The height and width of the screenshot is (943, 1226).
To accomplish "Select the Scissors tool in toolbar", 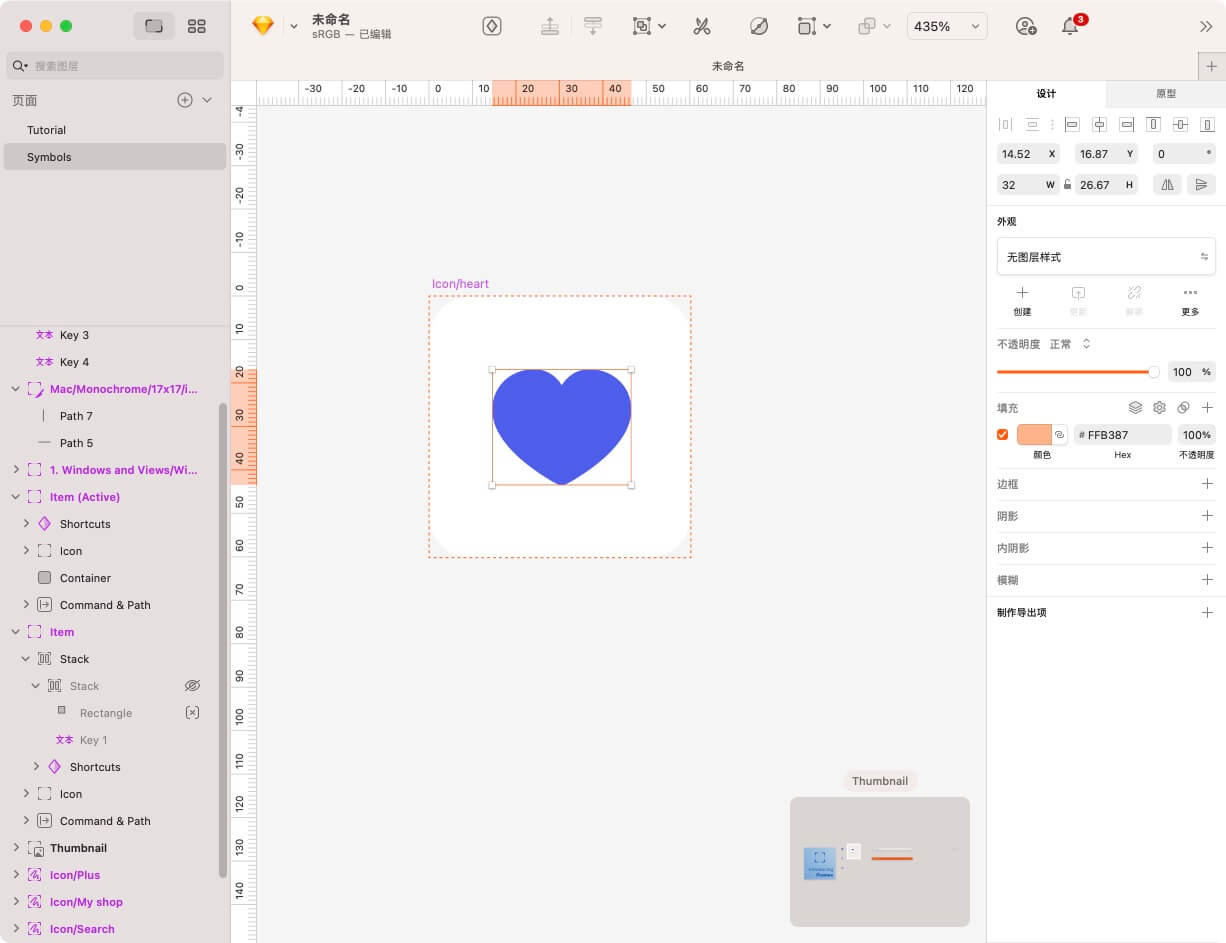I will (701, 27).
